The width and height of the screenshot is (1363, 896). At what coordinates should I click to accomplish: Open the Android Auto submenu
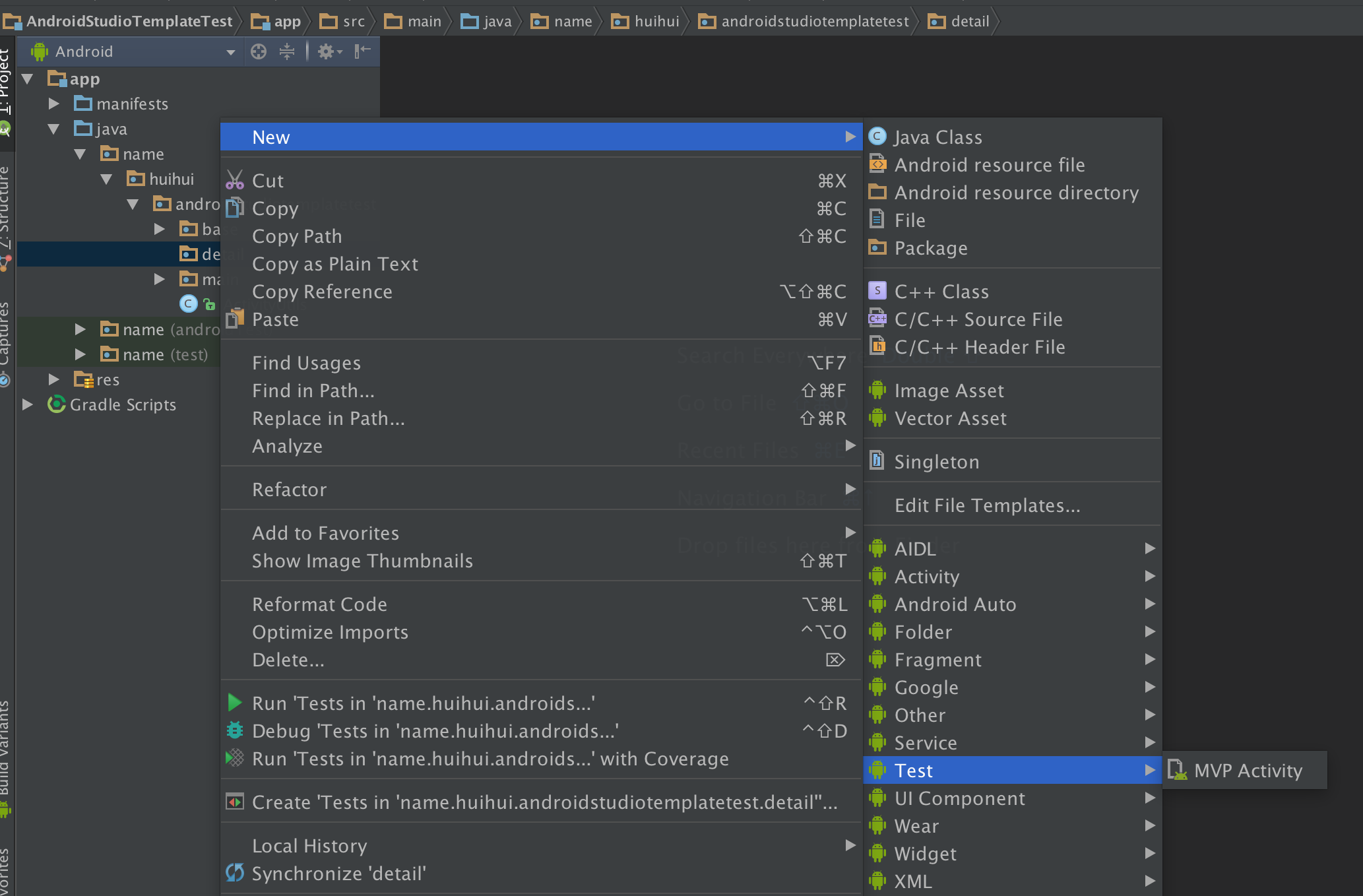pos(1012,604)
